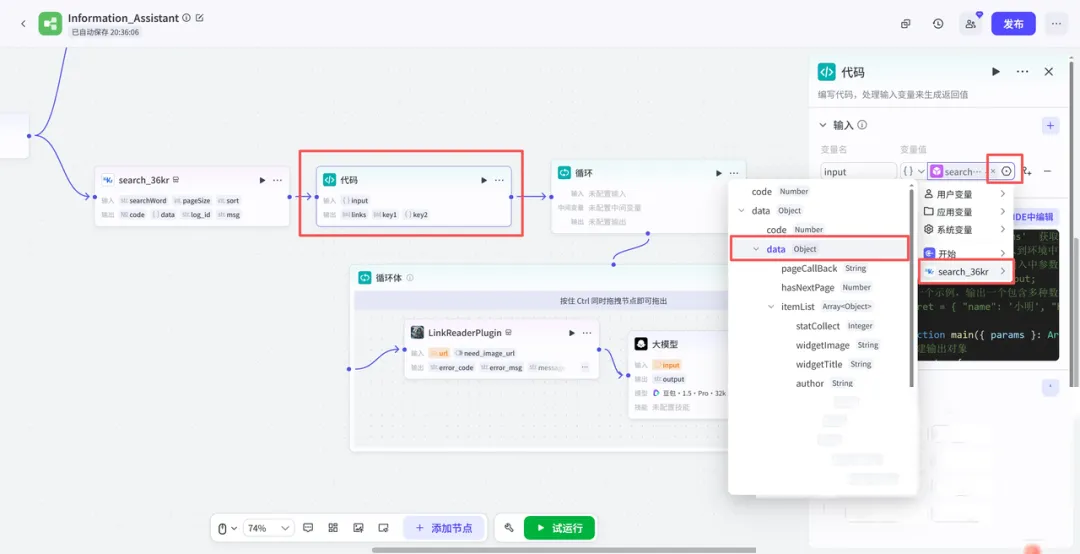
Task: Run the LinkReaderPlugin node
Action: 572,332
